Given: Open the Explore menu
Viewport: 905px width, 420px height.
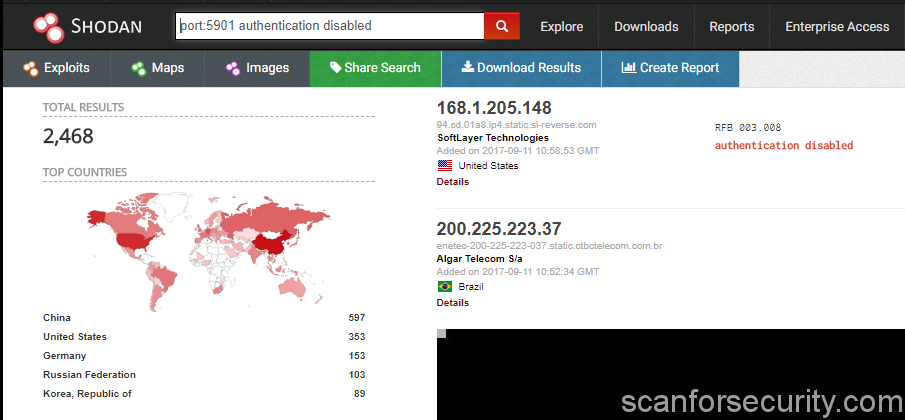Looking at the screenshot, I should tap(562, 27).
